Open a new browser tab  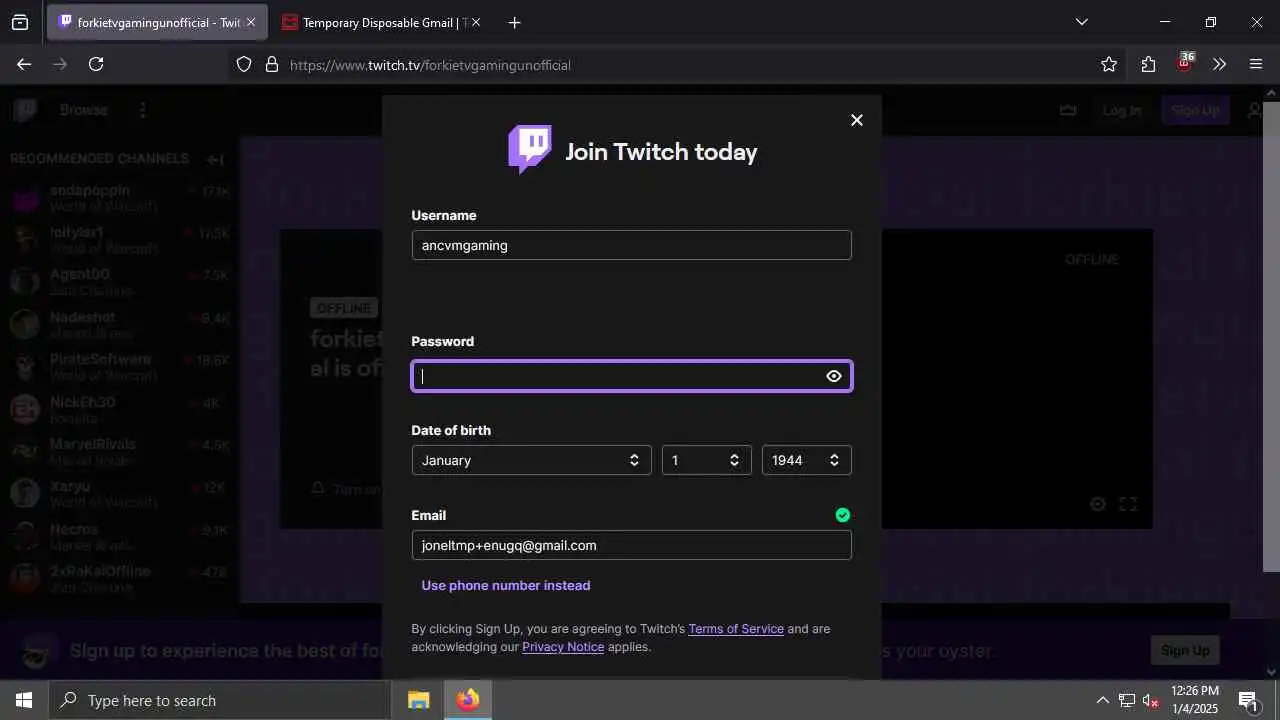point(514,22)
